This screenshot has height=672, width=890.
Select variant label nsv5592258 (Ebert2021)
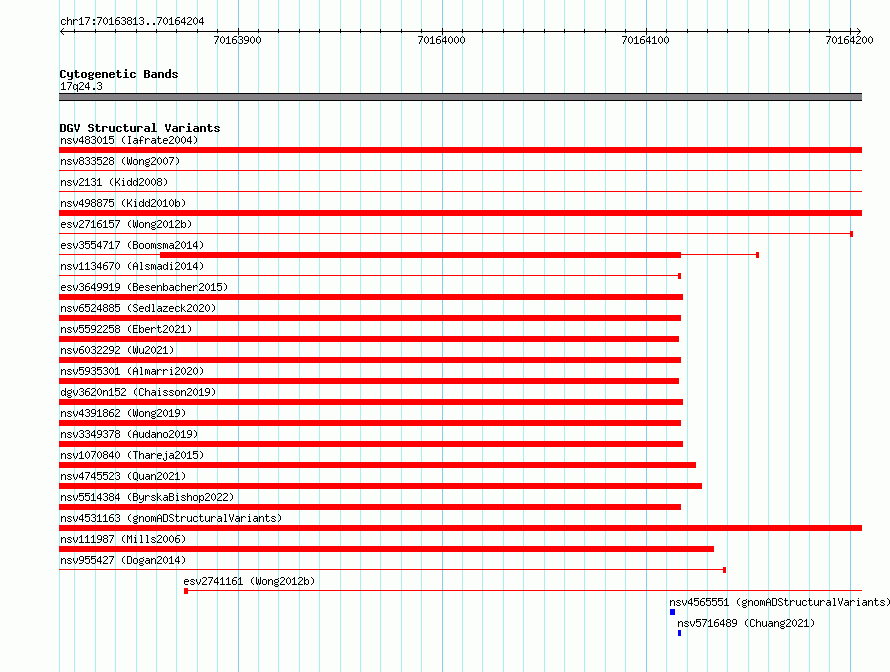coord(126,329)
